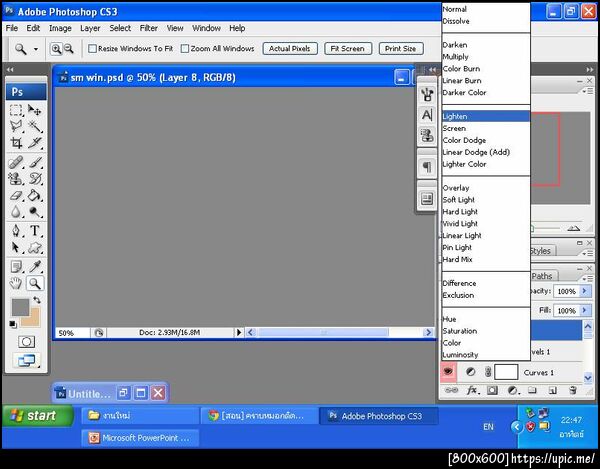Screen dimensions: 600x469
Task: Click the Zoom In icon in options bar
Action: (56, 49)
